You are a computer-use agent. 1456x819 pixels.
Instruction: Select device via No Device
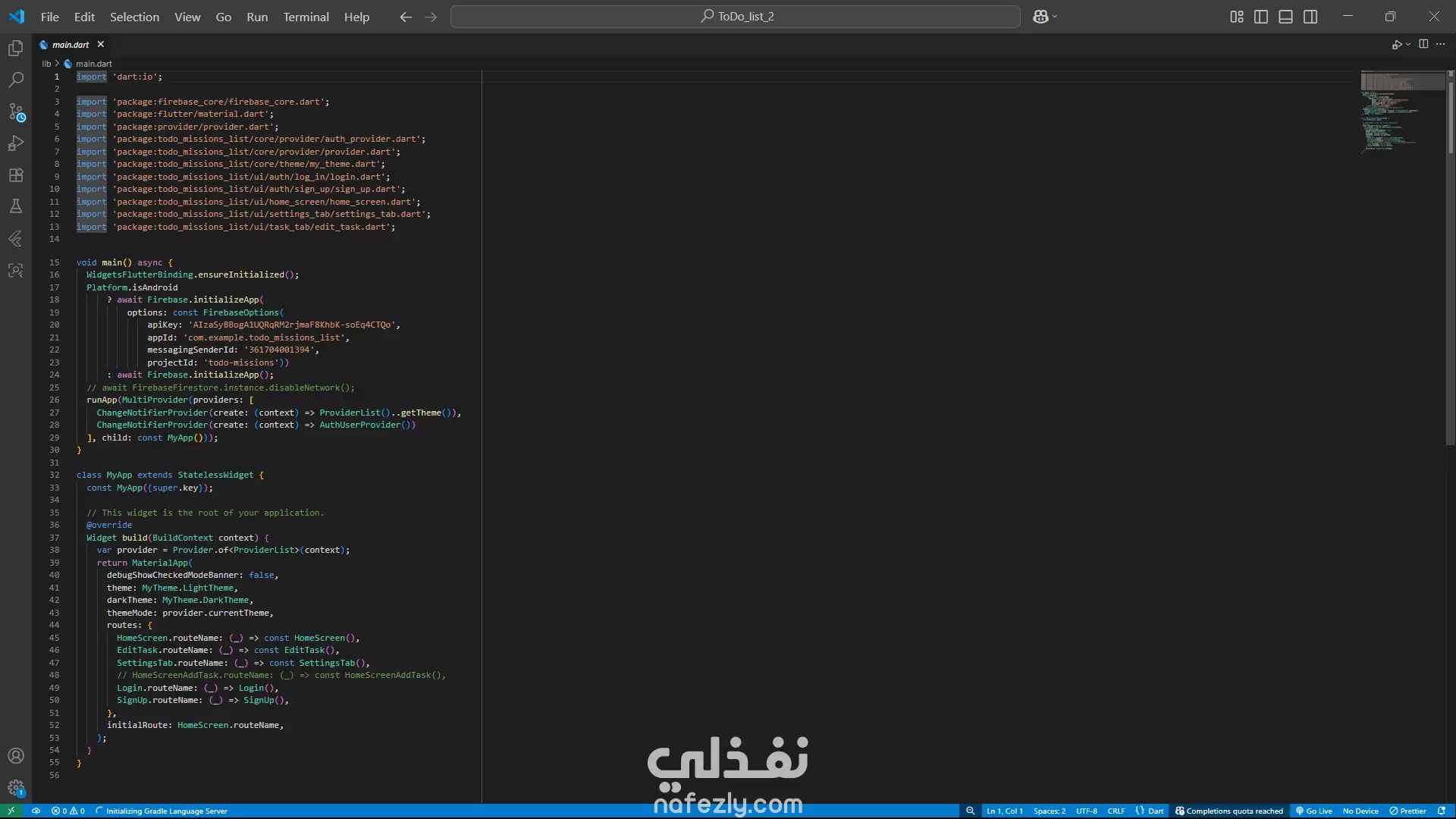(x=1360, y=811)
